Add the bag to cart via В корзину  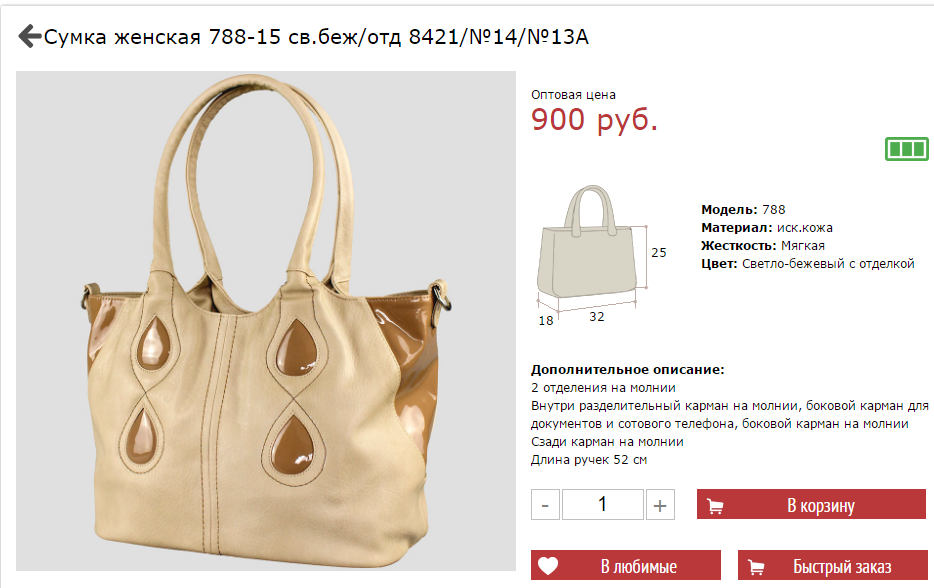[x=811, y=505]
